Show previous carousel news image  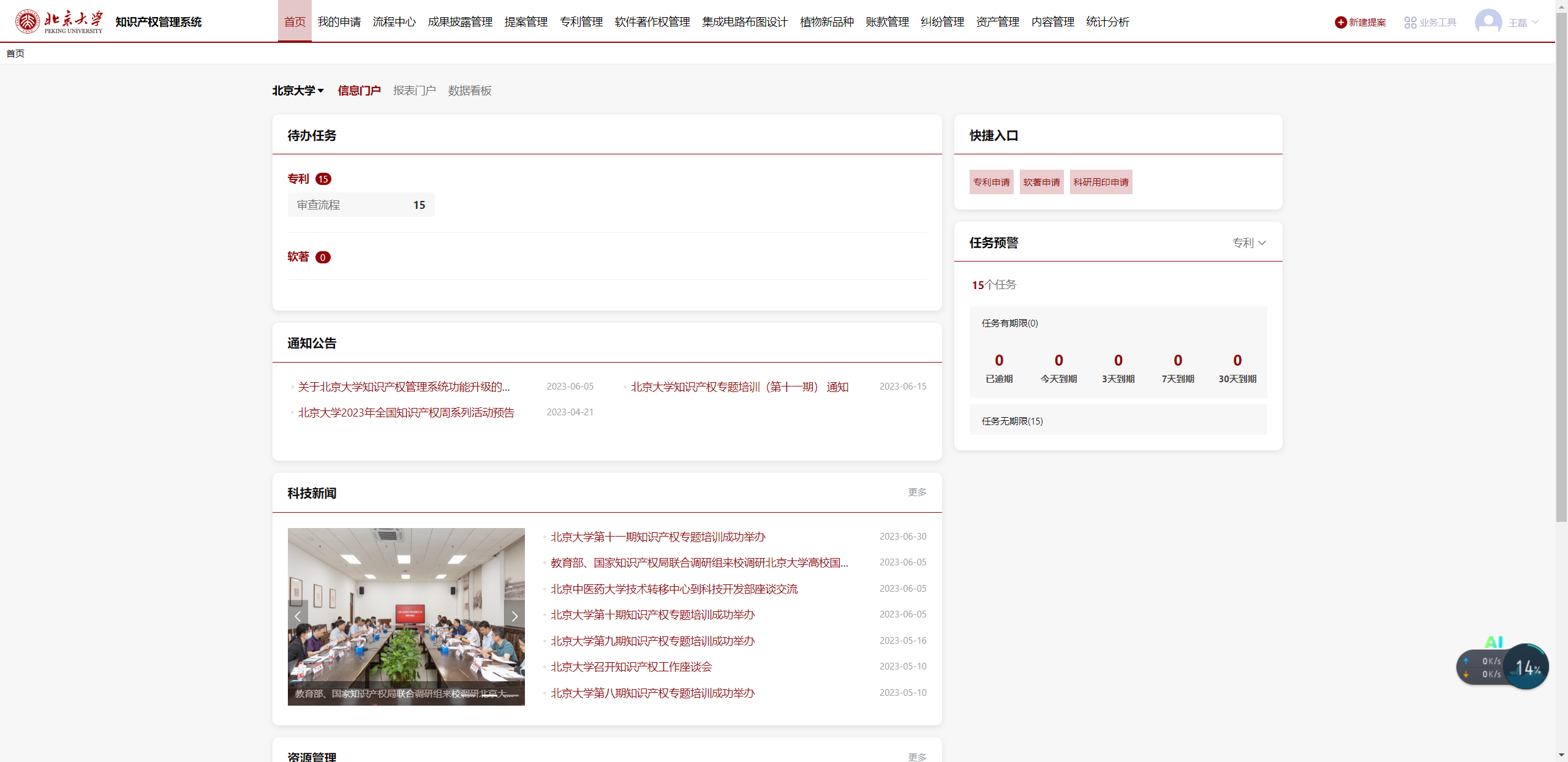click(x=298, y=616)
